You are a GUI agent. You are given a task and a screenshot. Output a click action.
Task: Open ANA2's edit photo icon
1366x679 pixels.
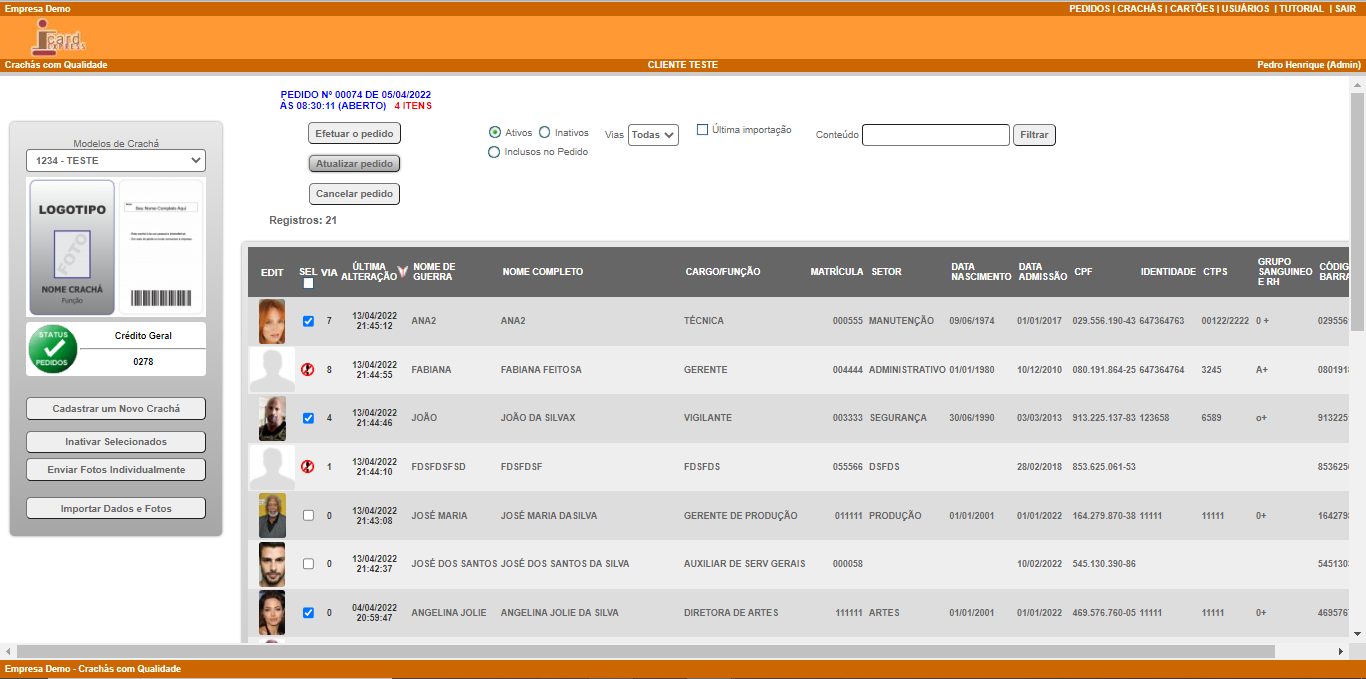(x=272, y=321)
